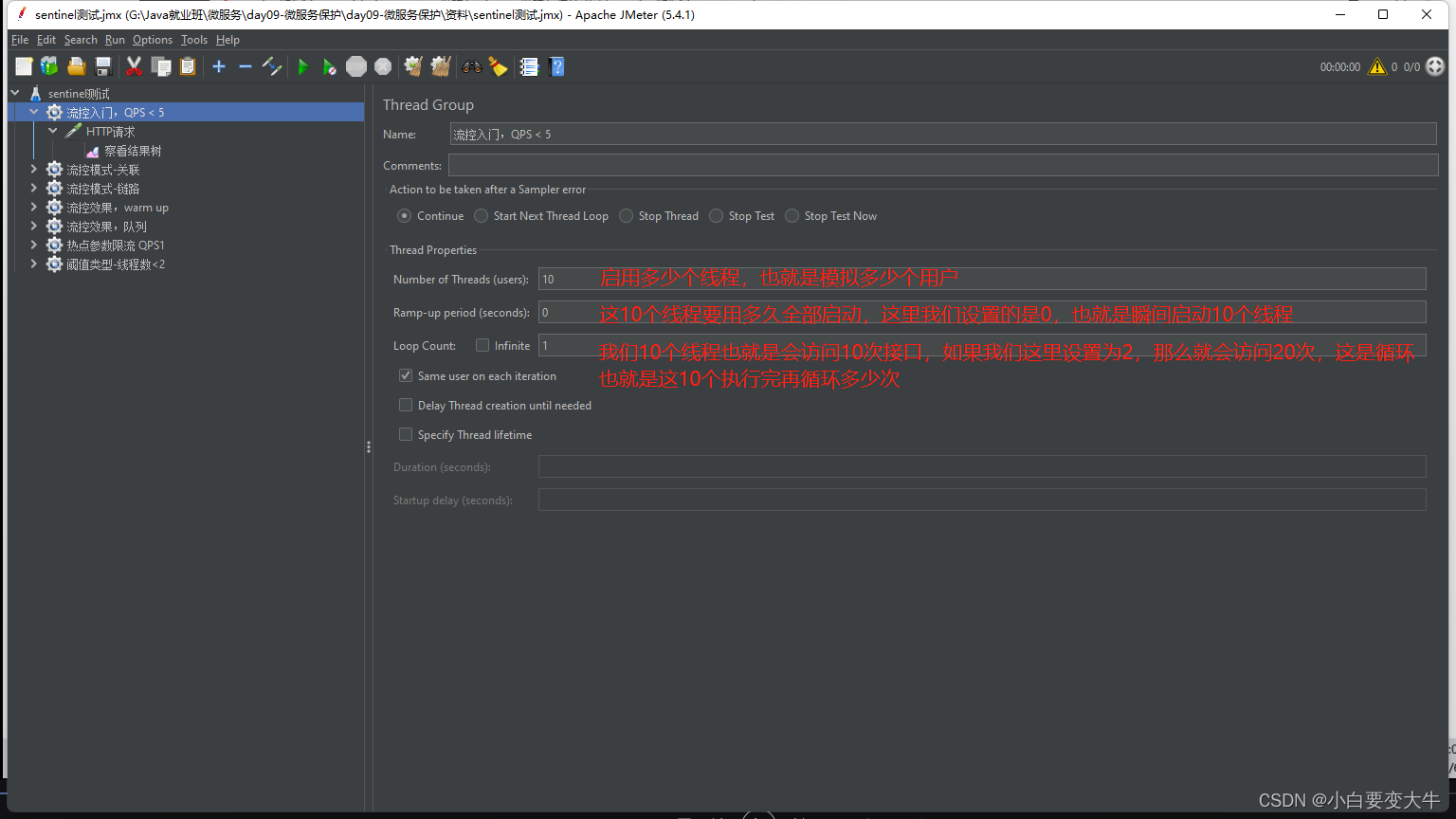
Task: Expand the 流控效果，warm up node
Action: pos(34,207)
